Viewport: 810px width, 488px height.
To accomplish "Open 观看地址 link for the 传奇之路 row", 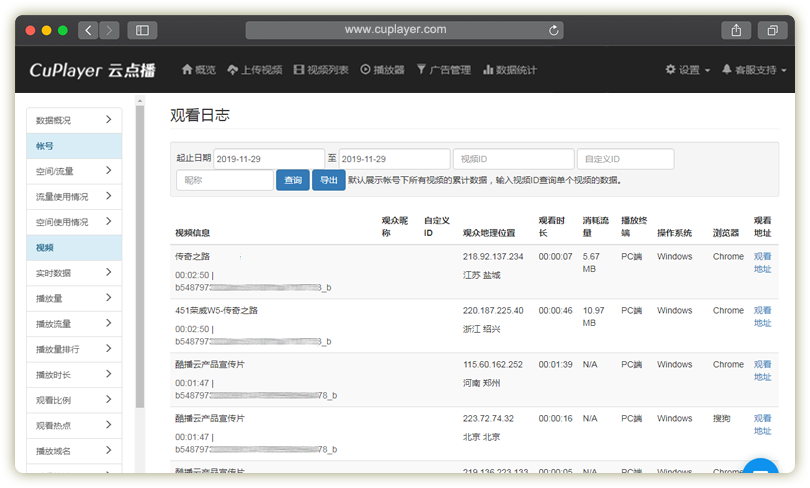I will click(x=762, y=262).
